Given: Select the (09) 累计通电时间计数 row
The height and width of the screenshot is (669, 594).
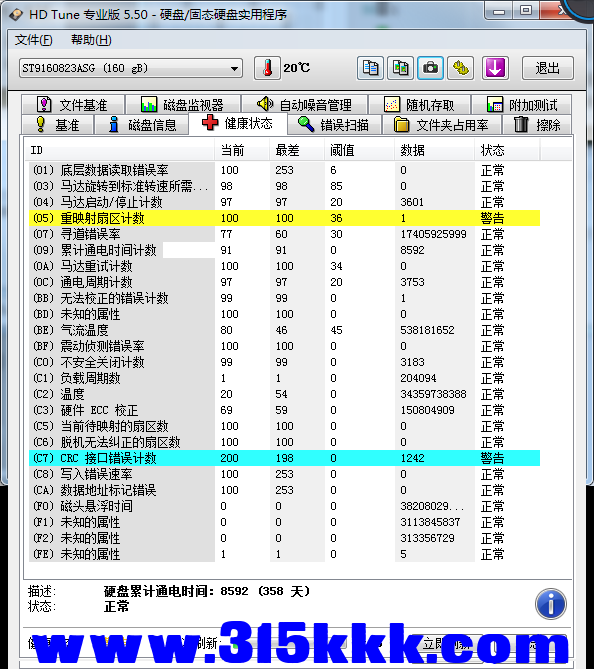Looking at the screenshot, I should 284,250.
